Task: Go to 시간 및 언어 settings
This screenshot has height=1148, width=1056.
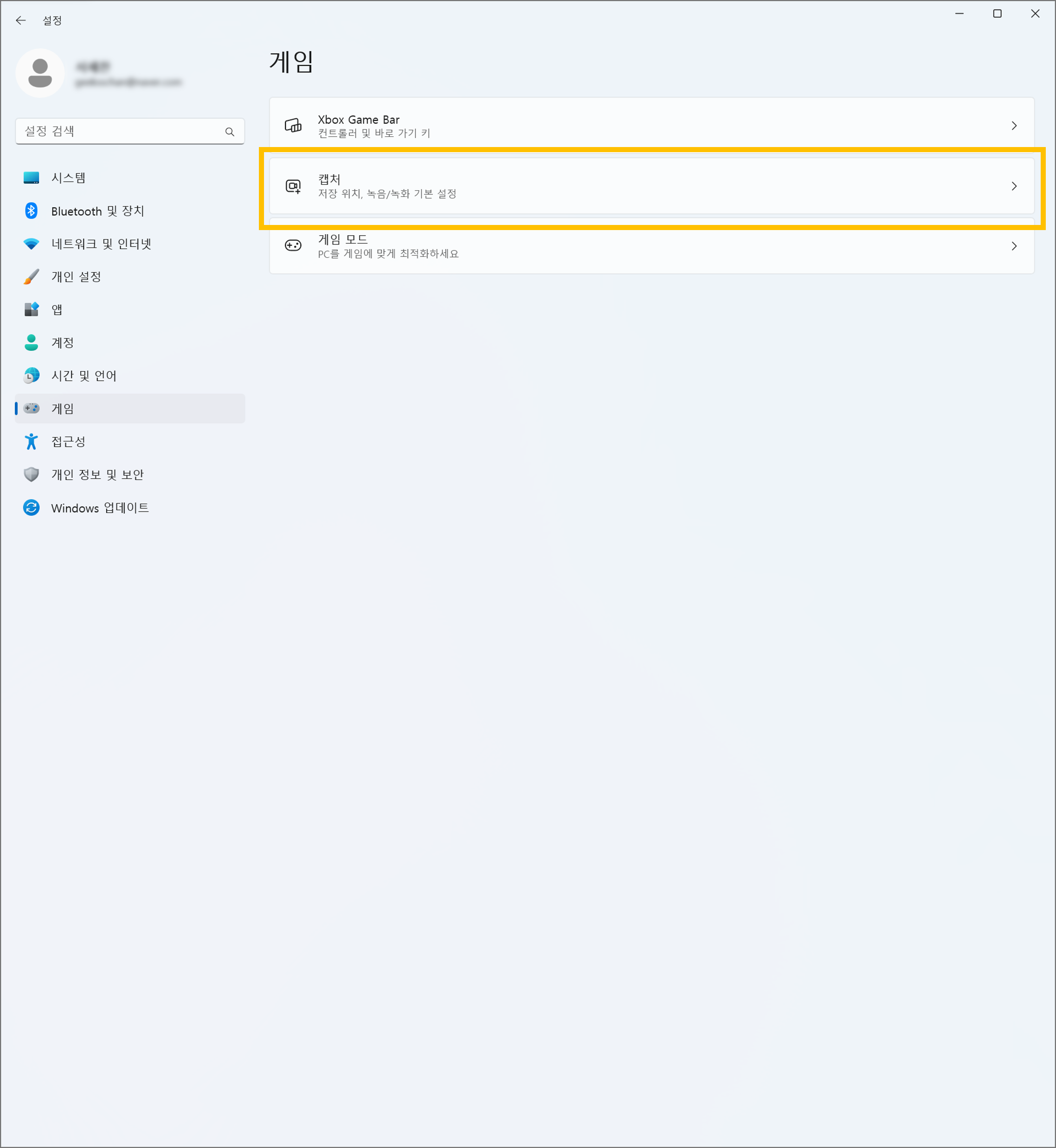Action: tap(84, 376)
